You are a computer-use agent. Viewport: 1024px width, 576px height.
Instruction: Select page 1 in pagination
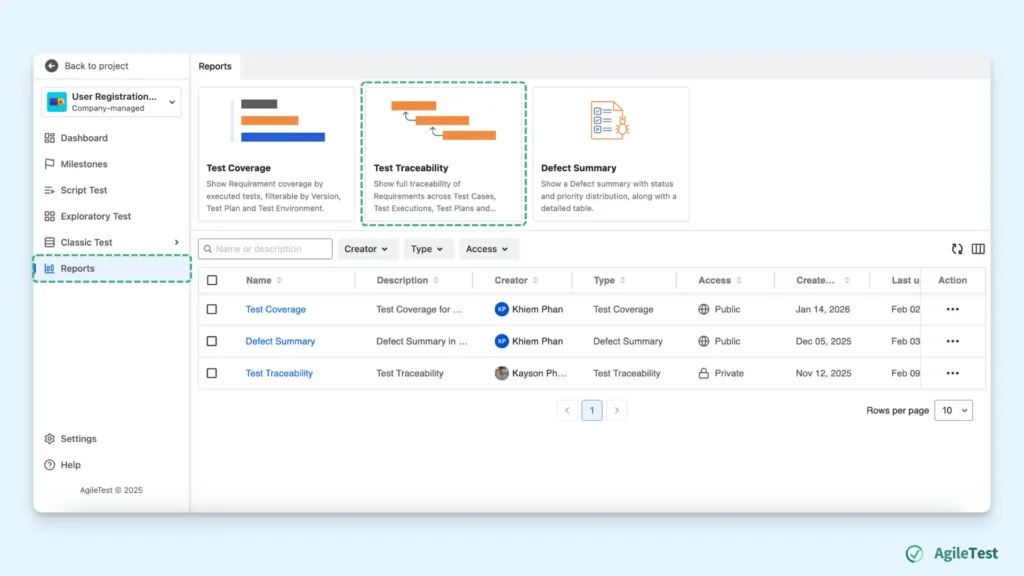tap(592, 410)
